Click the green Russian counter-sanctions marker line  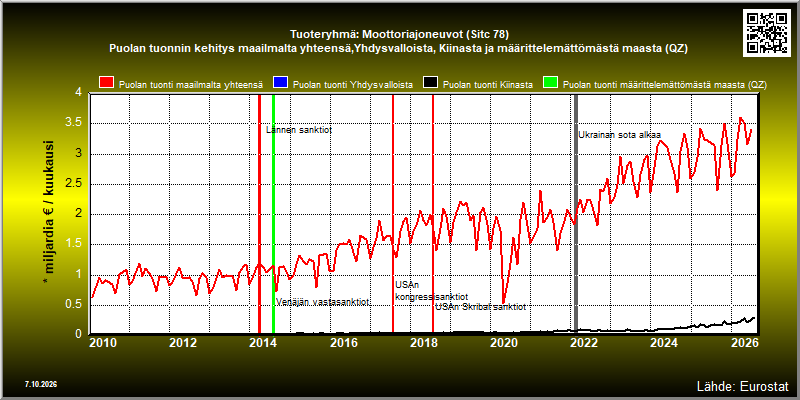pos(273,214)
